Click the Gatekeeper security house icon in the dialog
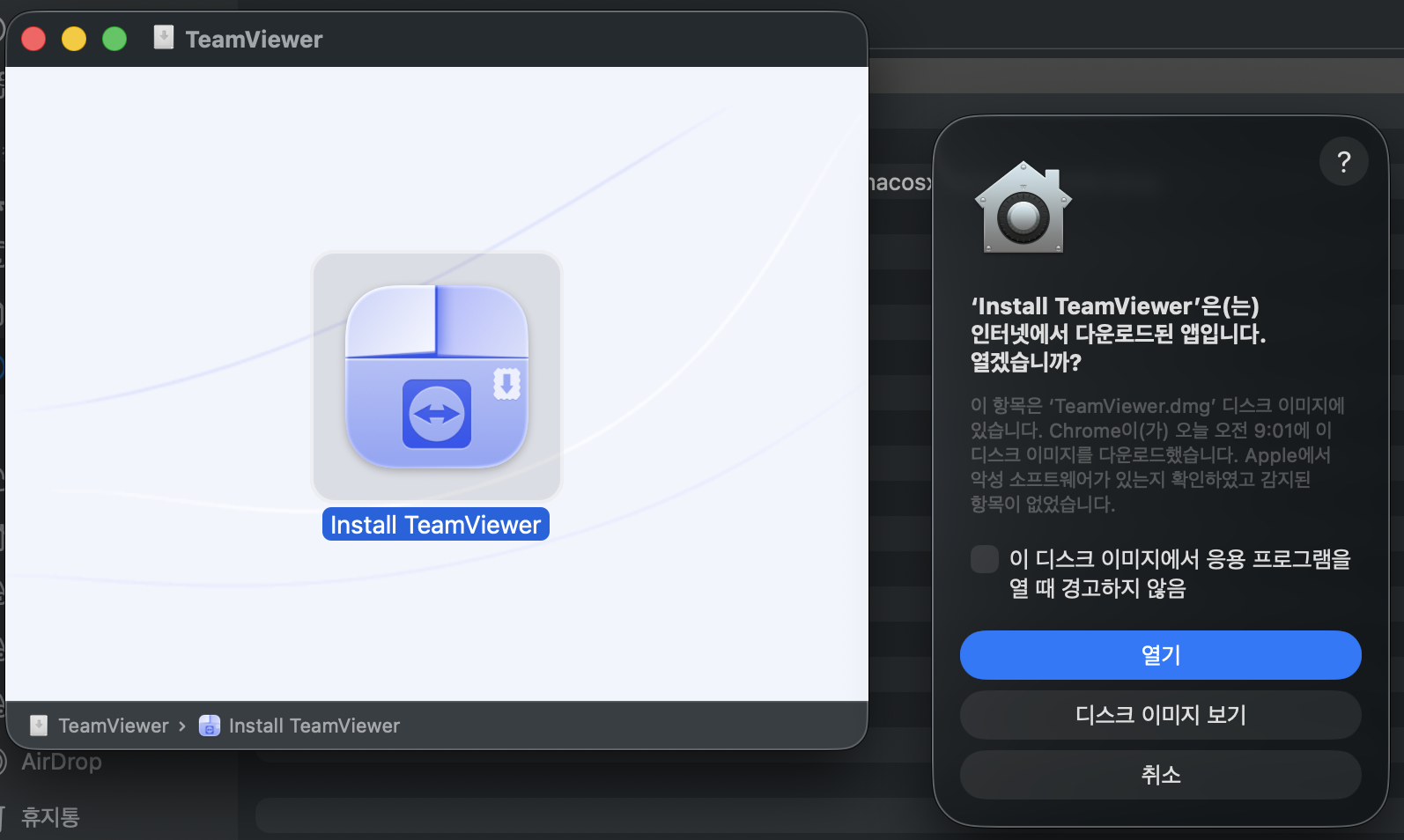1404x840 pixels. click(1023, 208)
